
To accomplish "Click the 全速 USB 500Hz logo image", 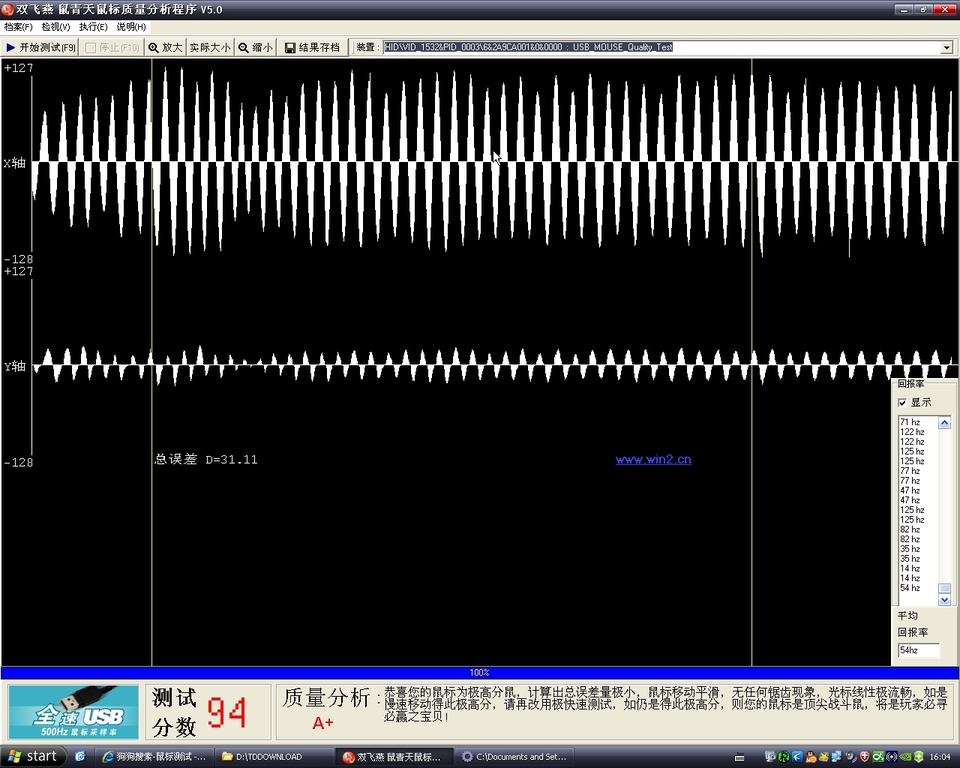I will click(x=73, y=712).
